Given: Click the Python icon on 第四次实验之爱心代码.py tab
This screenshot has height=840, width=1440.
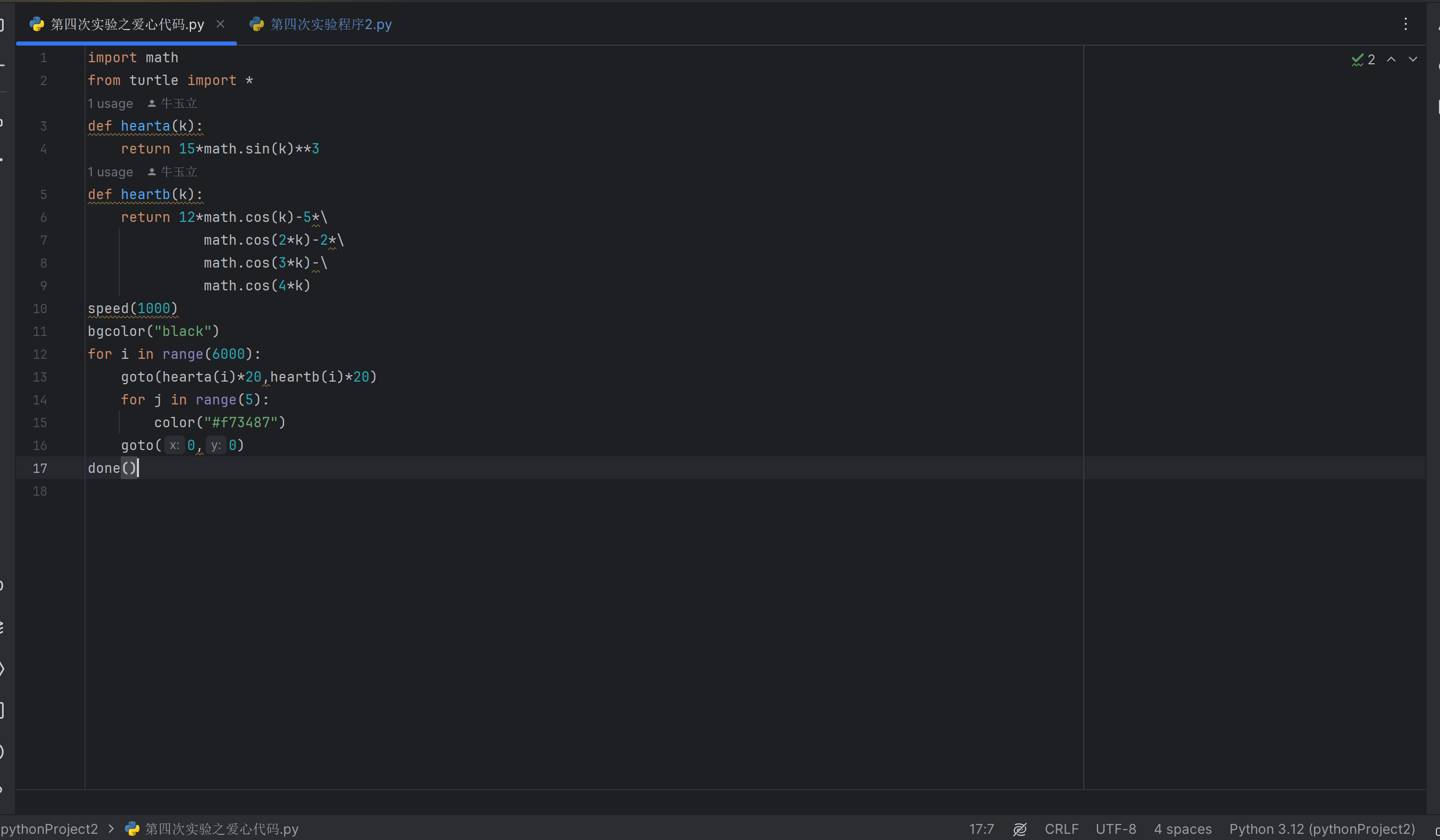Looking at the screenshot, I should click(37, 24).
